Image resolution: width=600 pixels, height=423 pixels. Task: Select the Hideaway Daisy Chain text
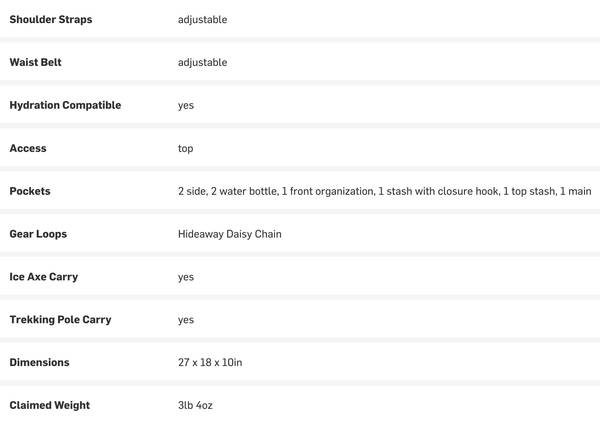[x=230, y=234]
